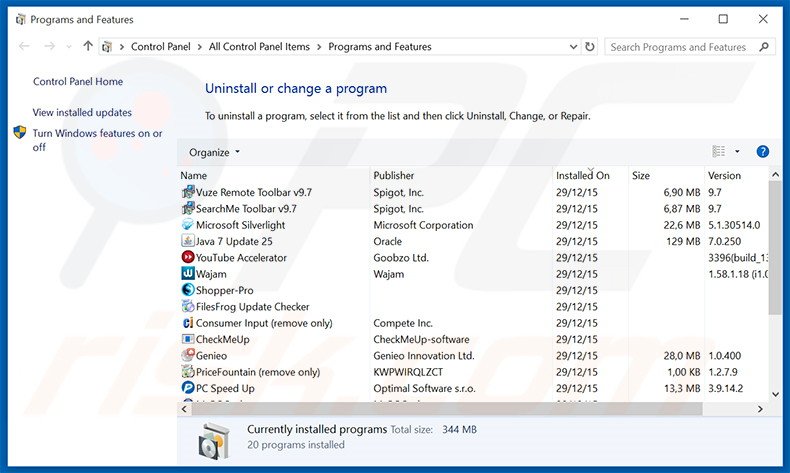Click the Genieo program icon

[188, 355]
